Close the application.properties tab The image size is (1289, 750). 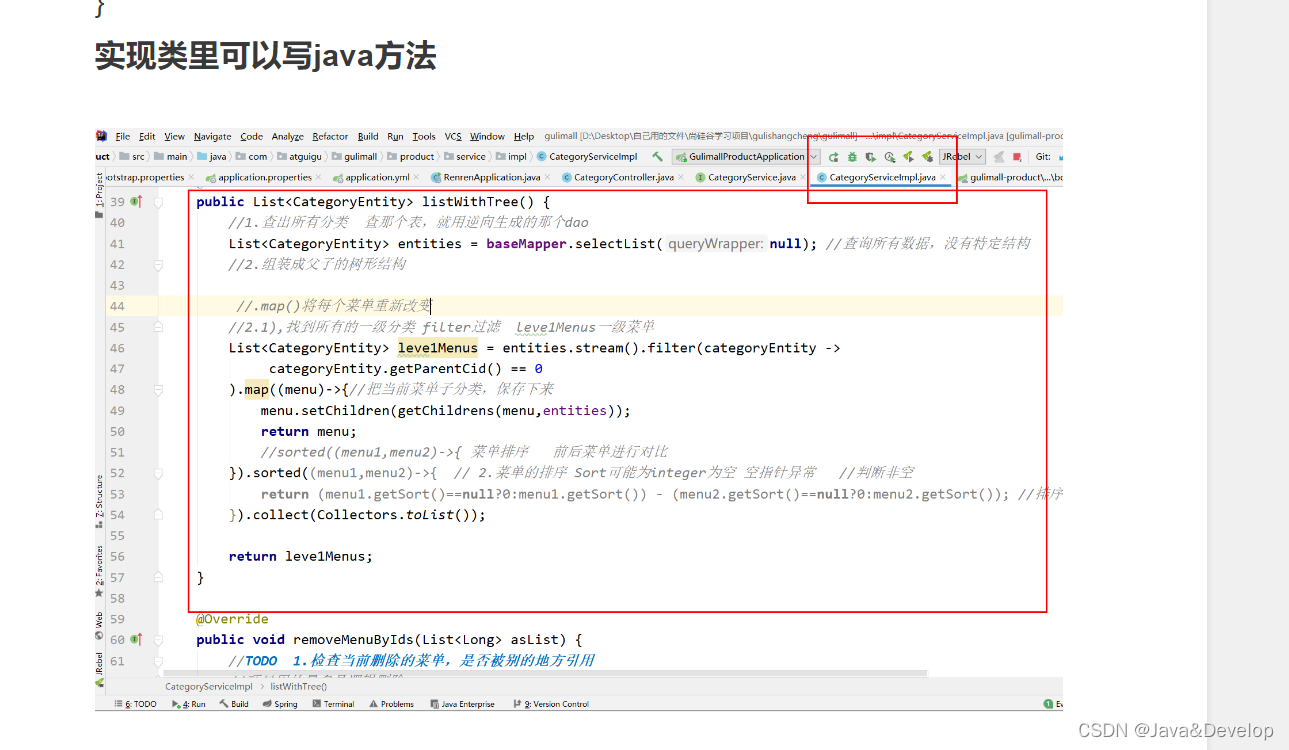coord(318,177)
